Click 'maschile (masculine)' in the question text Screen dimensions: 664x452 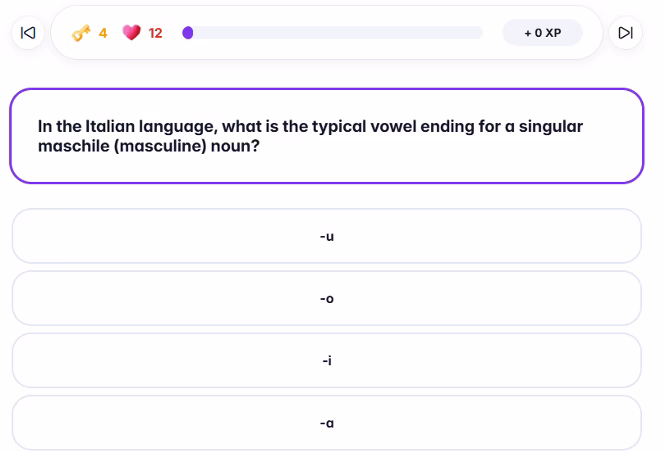[122, 146]
